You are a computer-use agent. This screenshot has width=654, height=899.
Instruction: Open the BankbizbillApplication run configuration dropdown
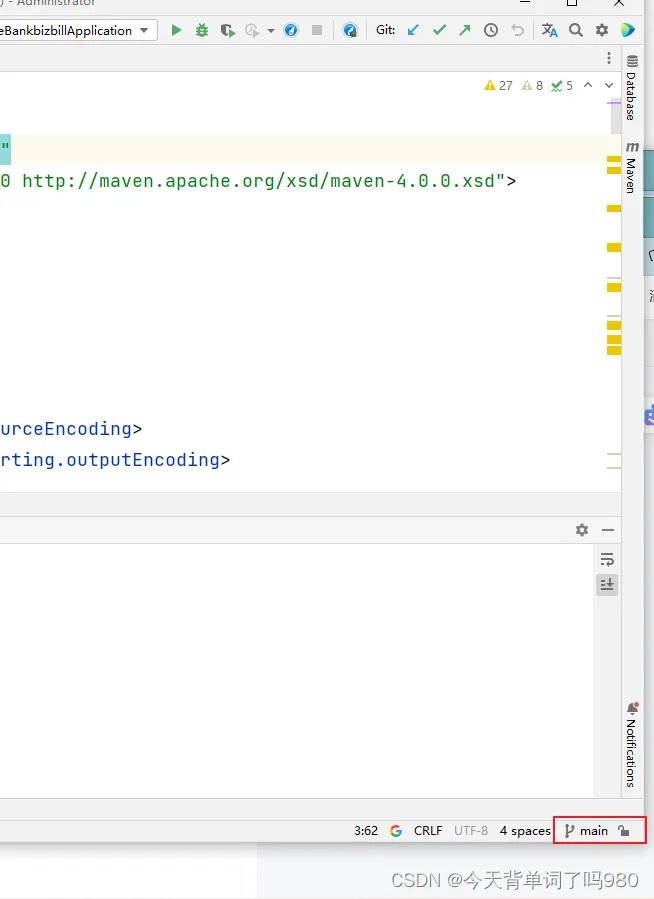79,30
